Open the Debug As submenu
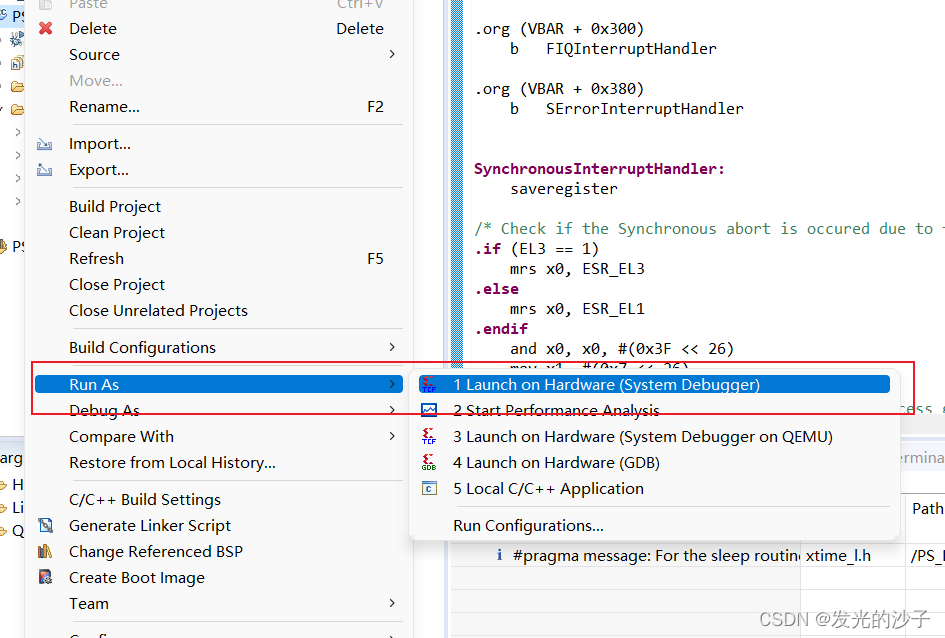 [219, 410]
